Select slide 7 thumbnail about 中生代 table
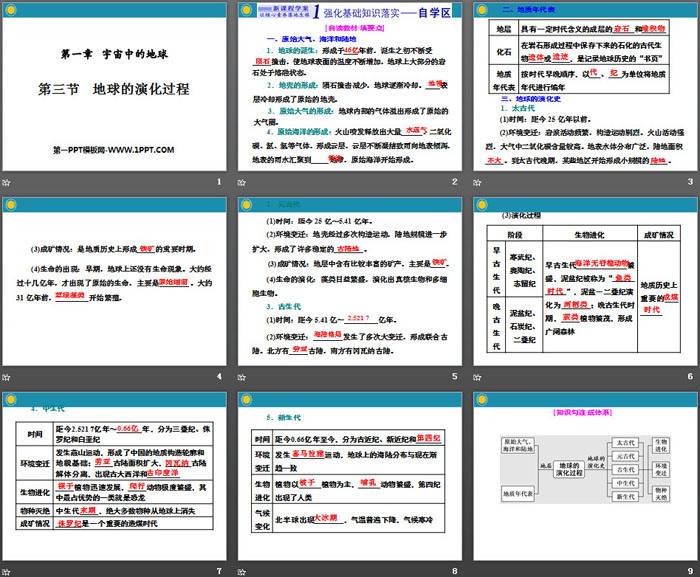 coord(115,475)
